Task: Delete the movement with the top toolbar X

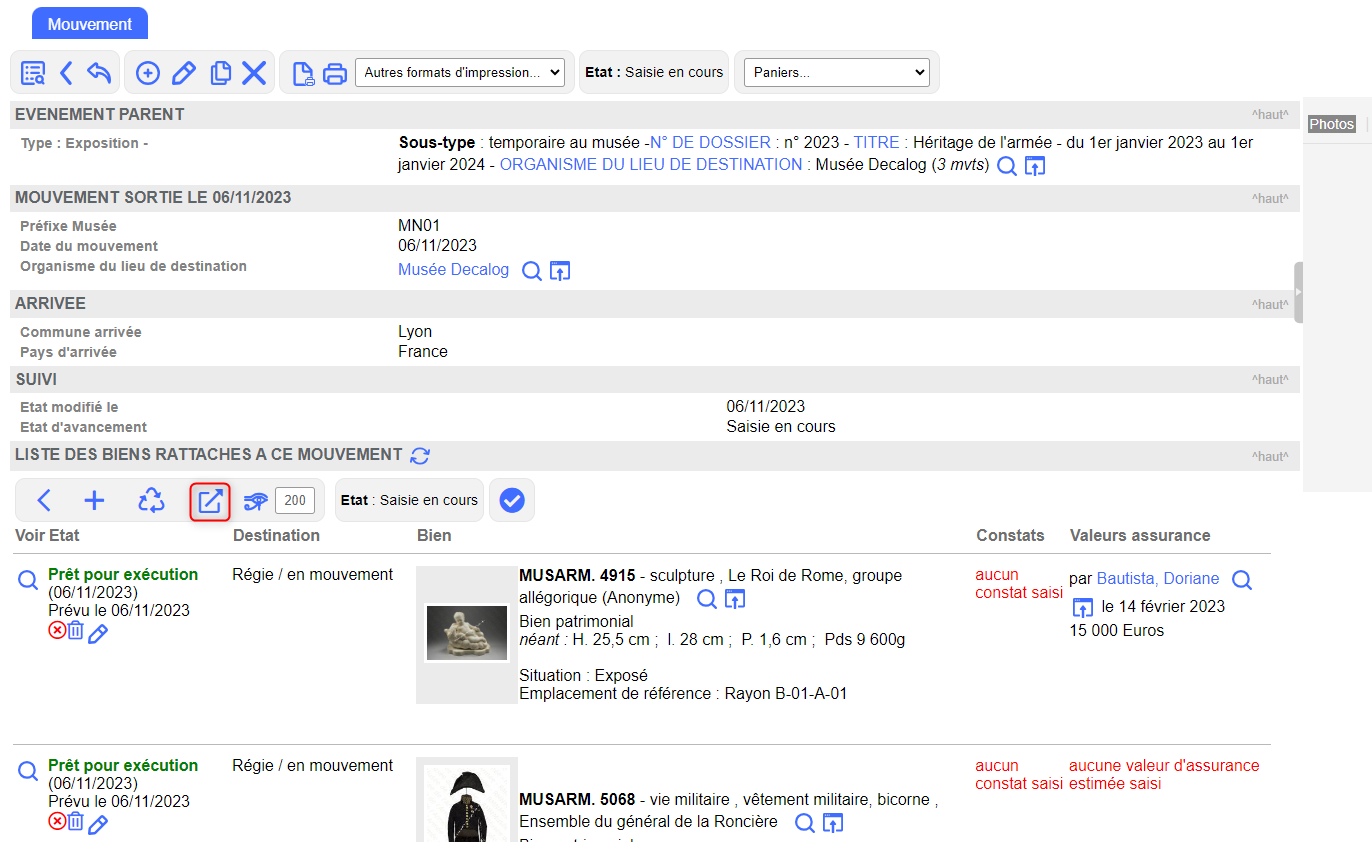Action: pos(254,73)
